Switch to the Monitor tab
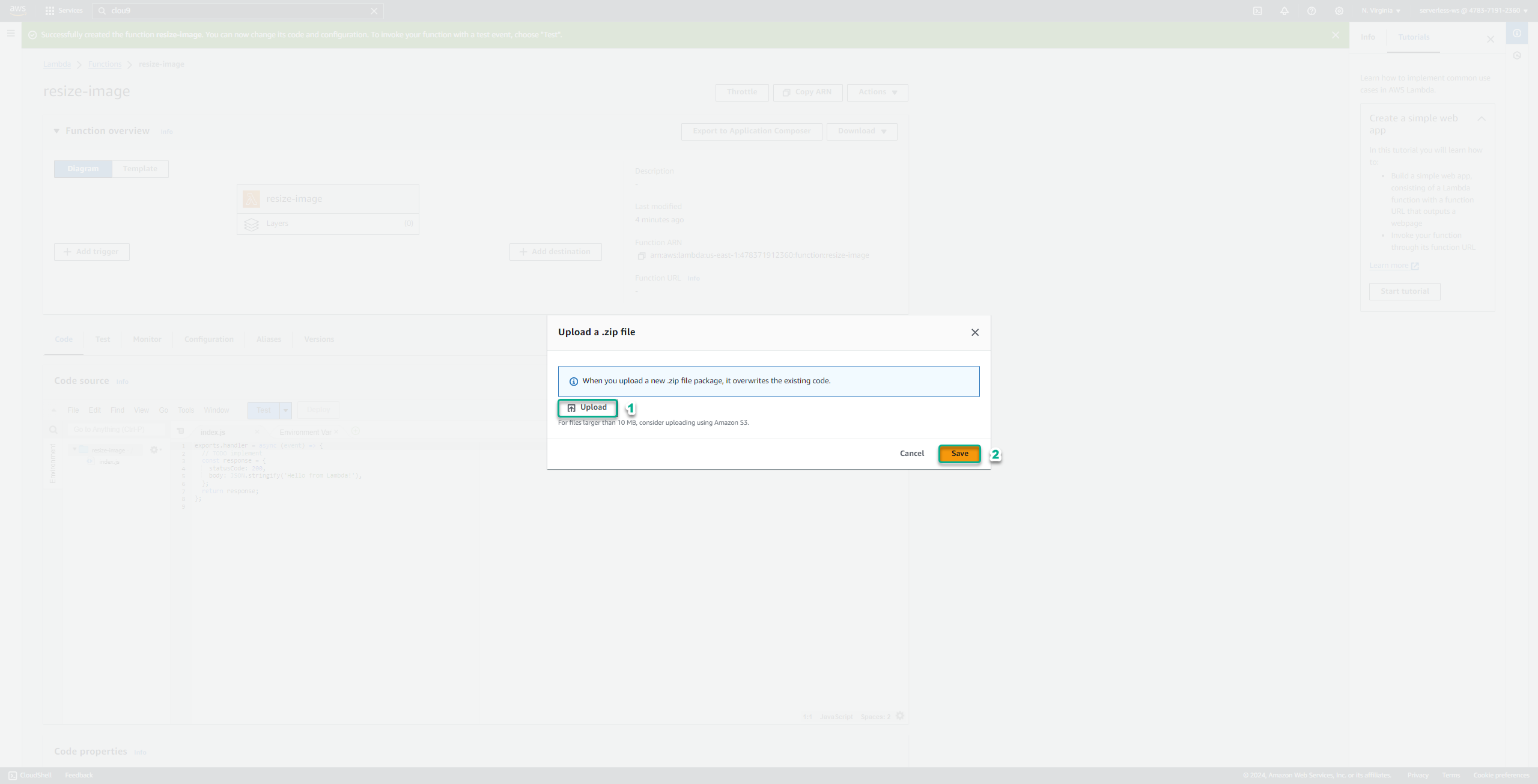This screenshot has width=1538, height=784. [147, 339]
